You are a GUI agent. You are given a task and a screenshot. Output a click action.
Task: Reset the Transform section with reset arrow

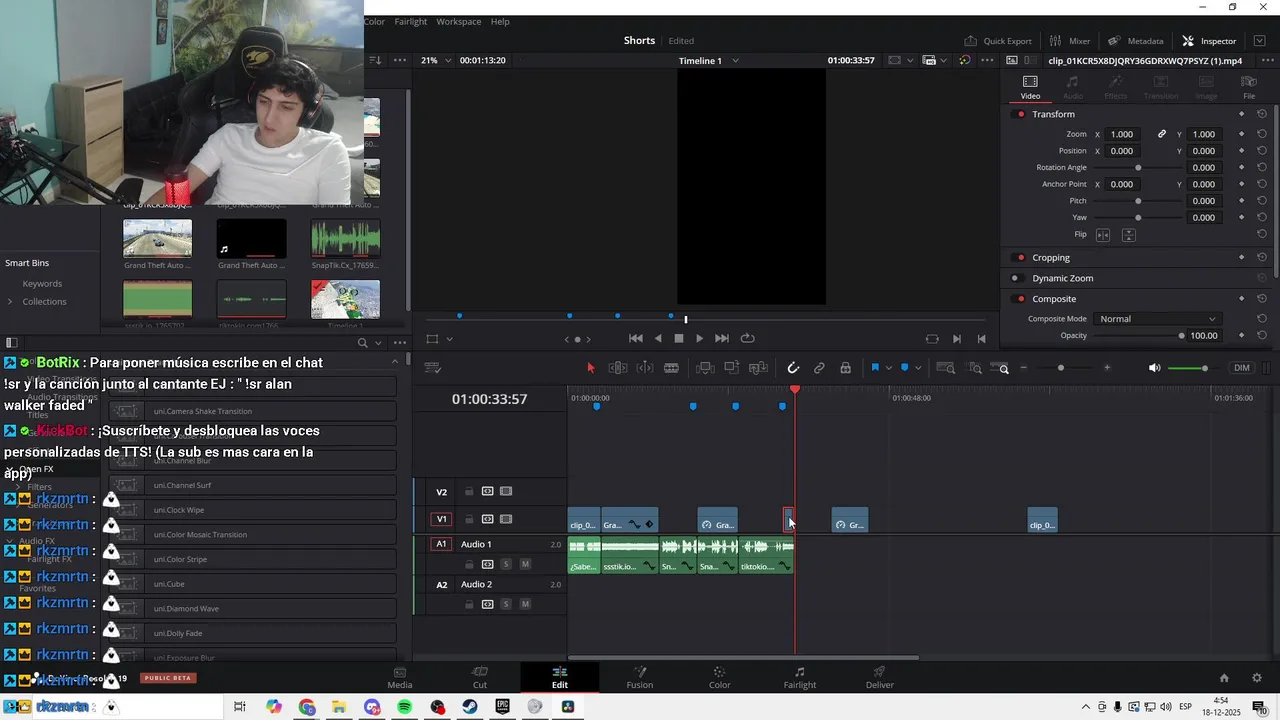[x=1262, y=114]
